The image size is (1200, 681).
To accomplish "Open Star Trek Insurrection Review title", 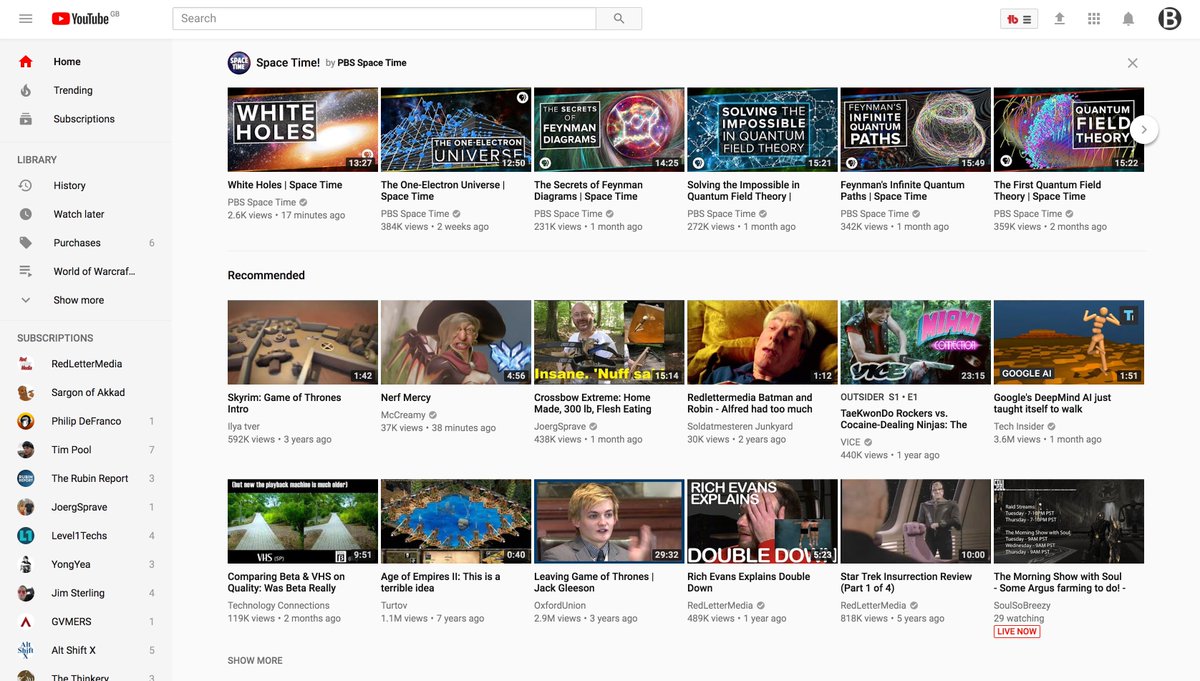I will [x=907, y=582].
